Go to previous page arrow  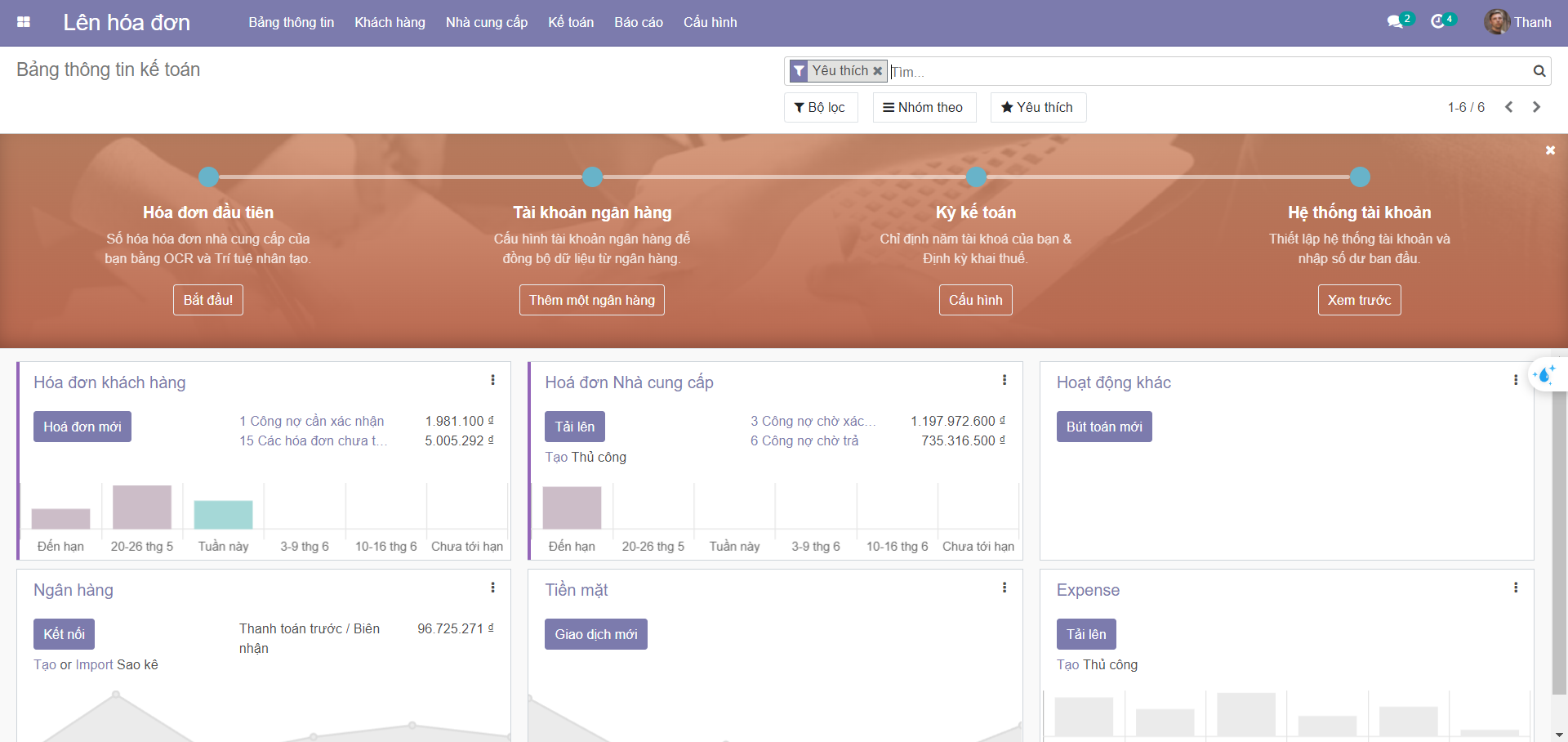[x=1508, y=107]
